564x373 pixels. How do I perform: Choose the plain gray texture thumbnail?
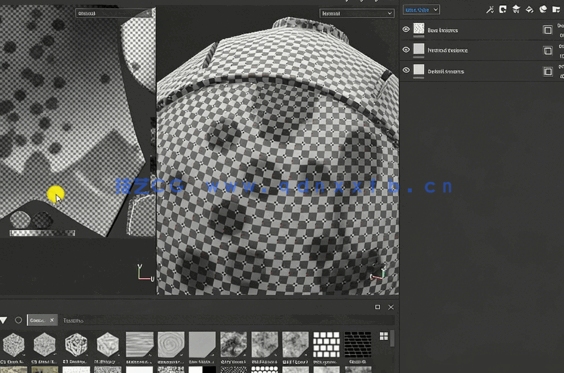202,345
